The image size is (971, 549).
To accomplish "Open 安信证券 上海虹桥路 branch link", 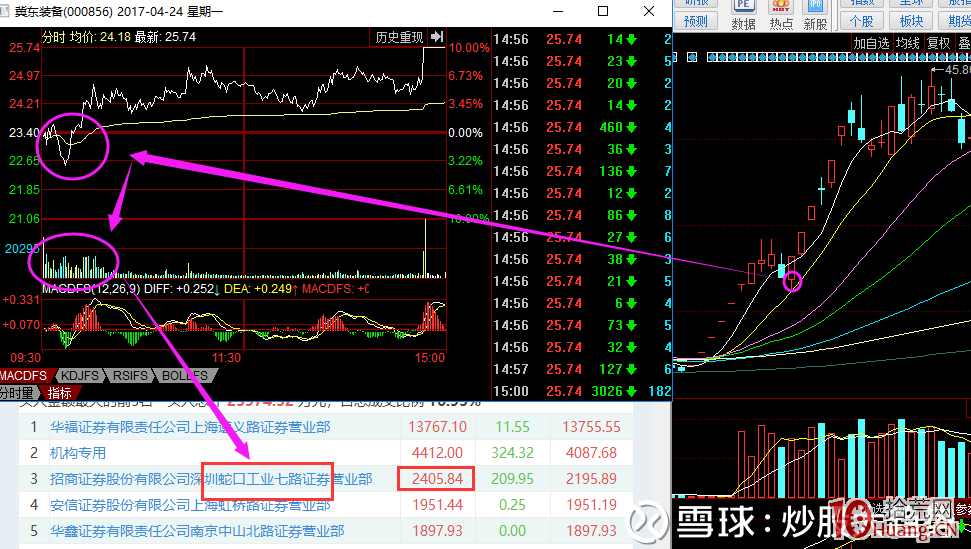I will coord(190,505).
